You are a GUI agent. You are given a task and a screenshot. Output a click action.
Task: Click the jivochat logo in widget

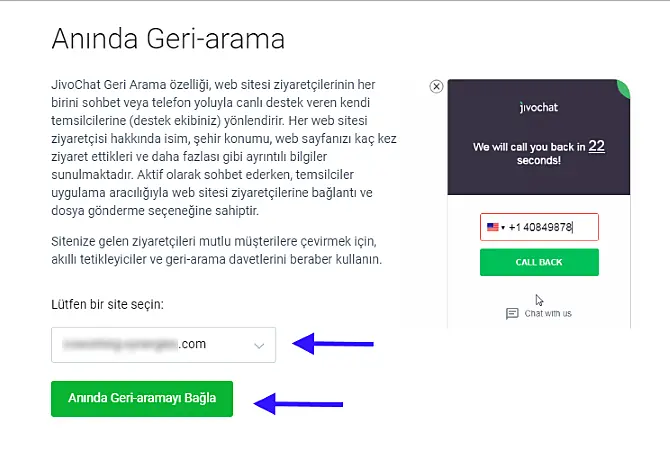click(539, 107)
